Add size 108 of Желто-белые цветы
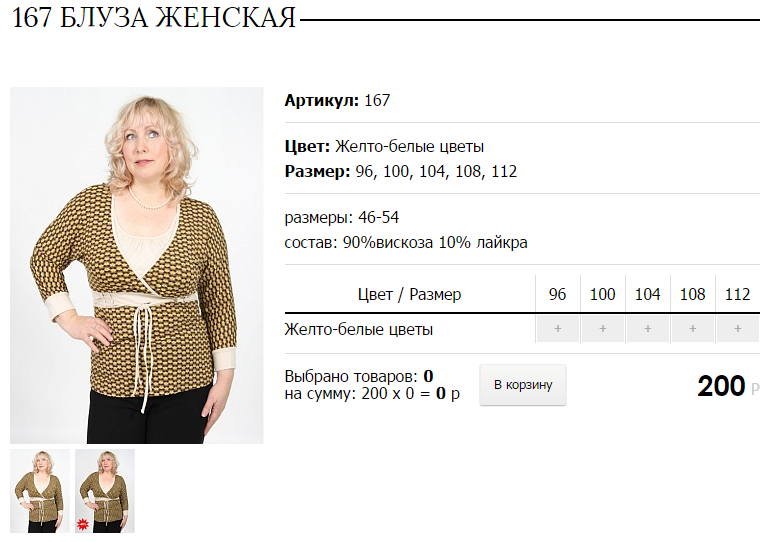The width and height of the screenshot is (774, 542). 693,329
